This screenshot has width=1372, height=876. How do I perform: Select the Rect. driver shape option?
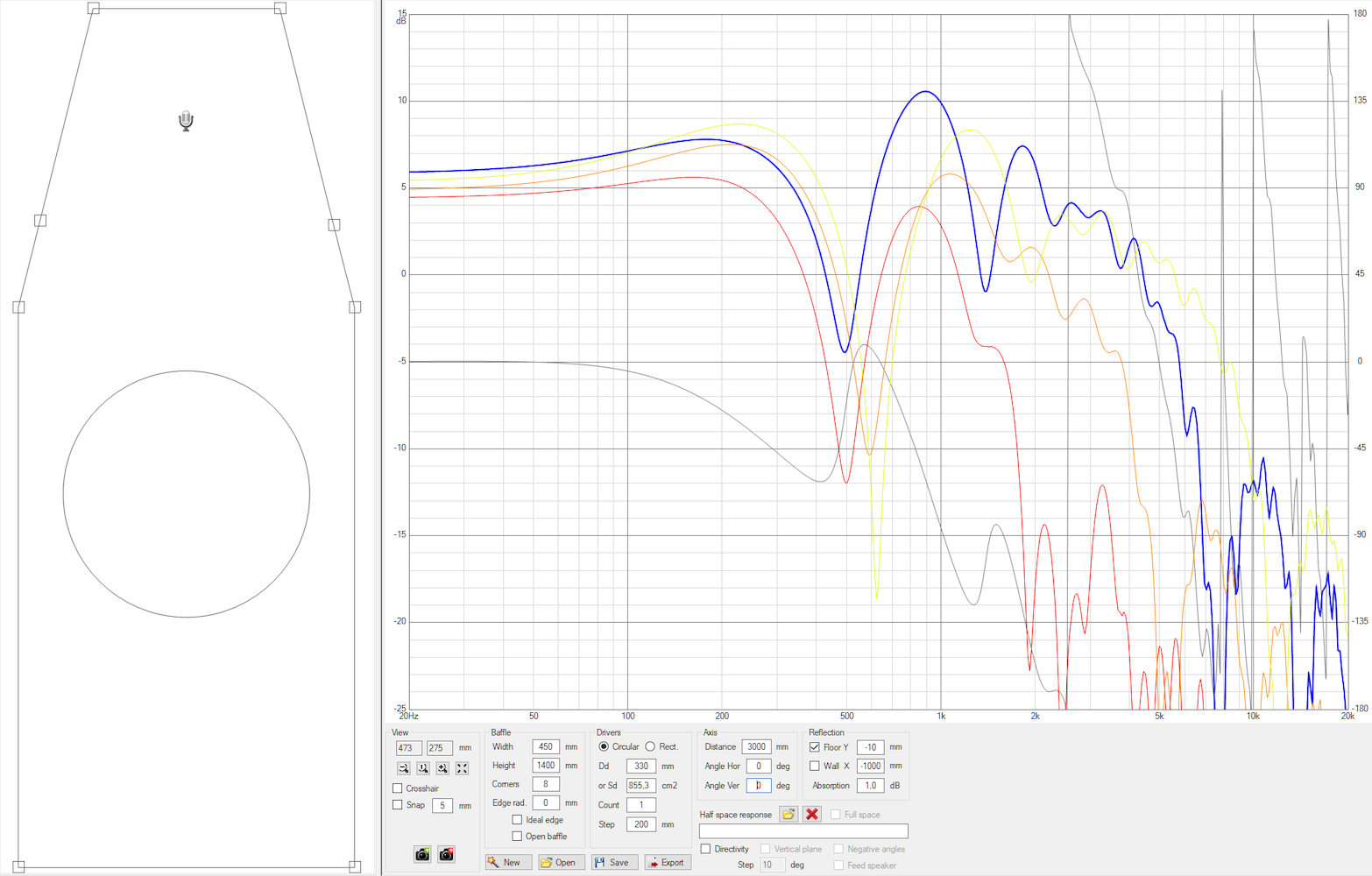click(650, 746)
